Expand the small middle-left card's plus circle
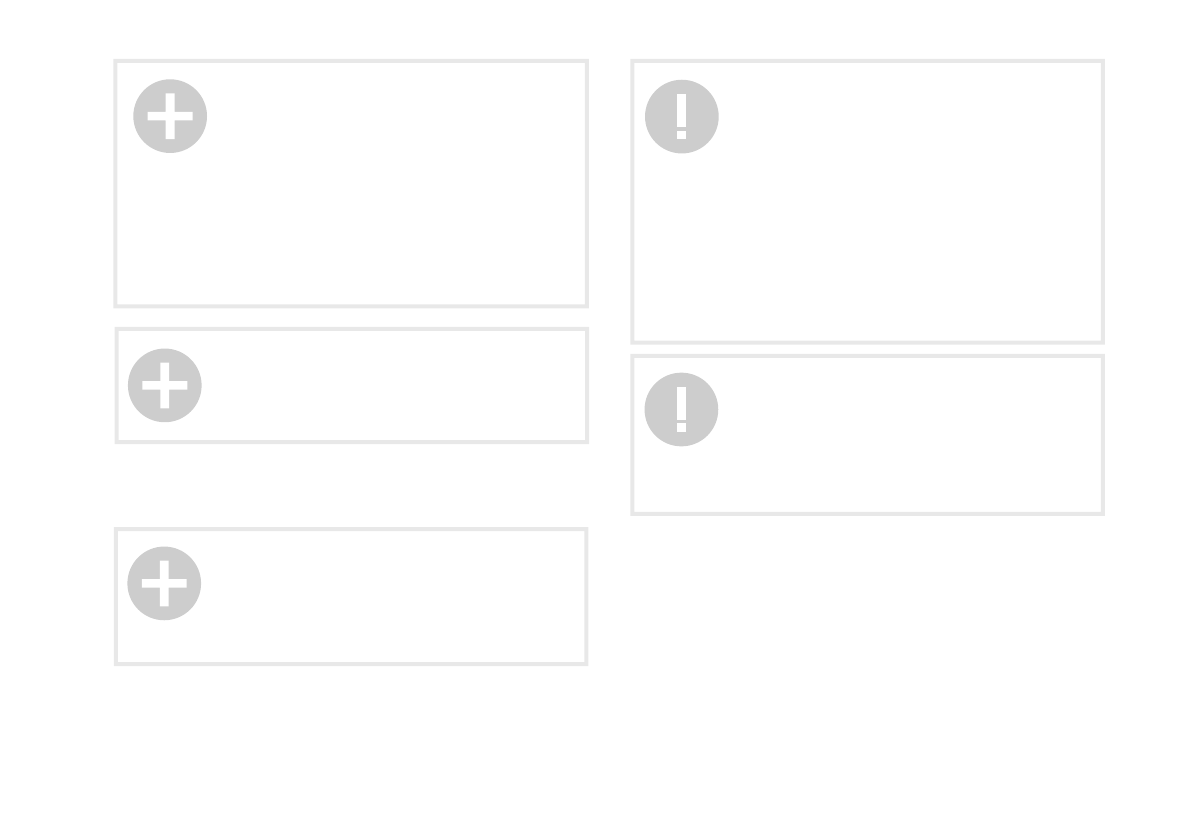 165,385
